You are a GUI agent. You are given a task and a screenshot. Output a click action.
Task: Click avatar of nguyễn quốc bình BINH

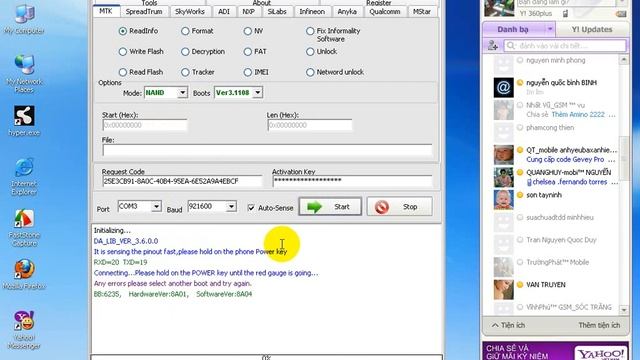(503, 87)
